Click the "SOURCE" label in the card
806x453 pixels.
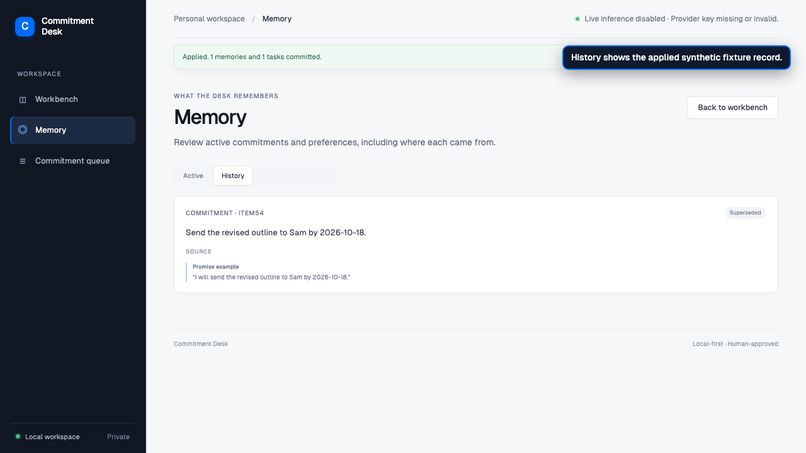coord(198,252)
